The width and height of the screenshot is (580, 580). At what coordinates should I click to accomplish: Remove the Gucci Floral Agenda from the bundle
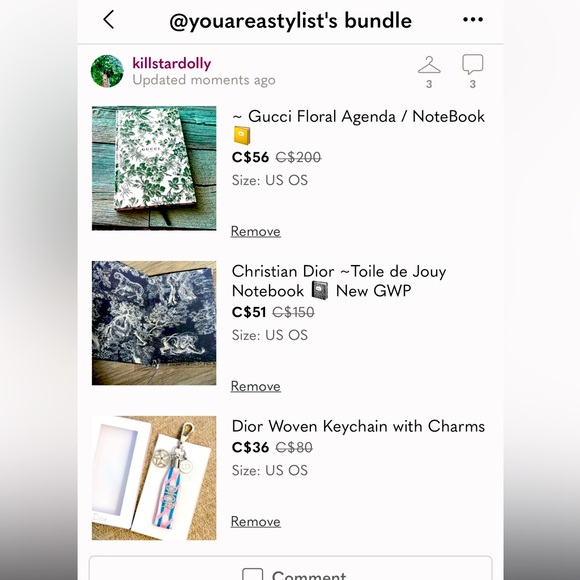(256, 232)
